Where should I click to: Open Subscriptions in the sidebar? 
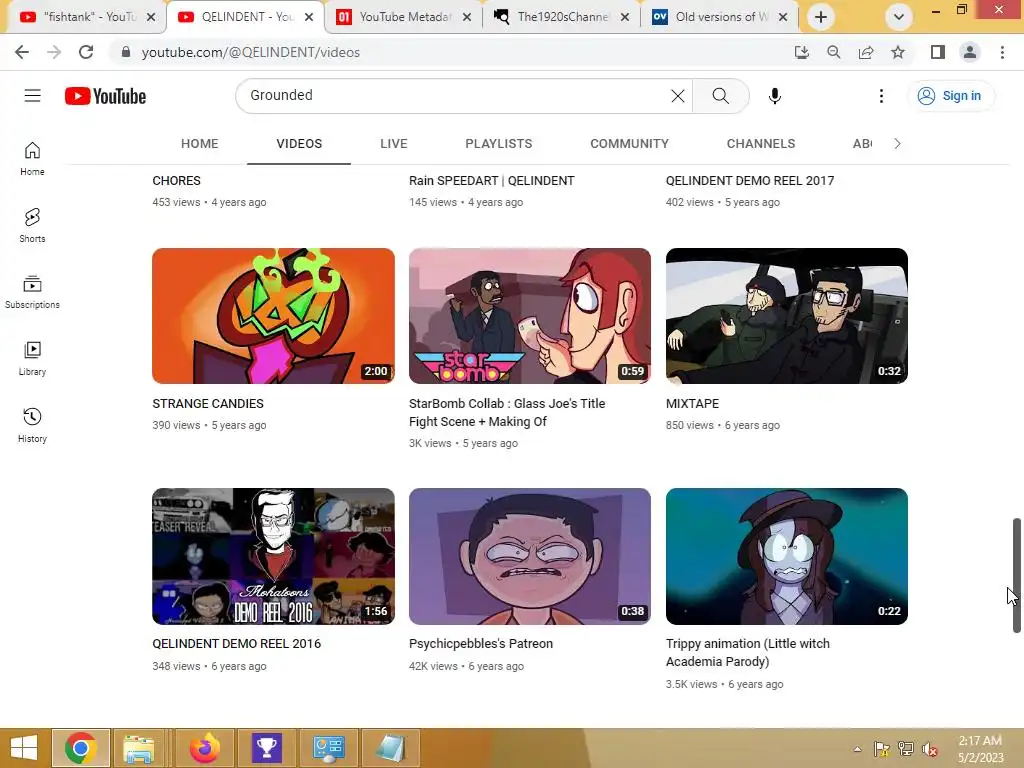32,292
